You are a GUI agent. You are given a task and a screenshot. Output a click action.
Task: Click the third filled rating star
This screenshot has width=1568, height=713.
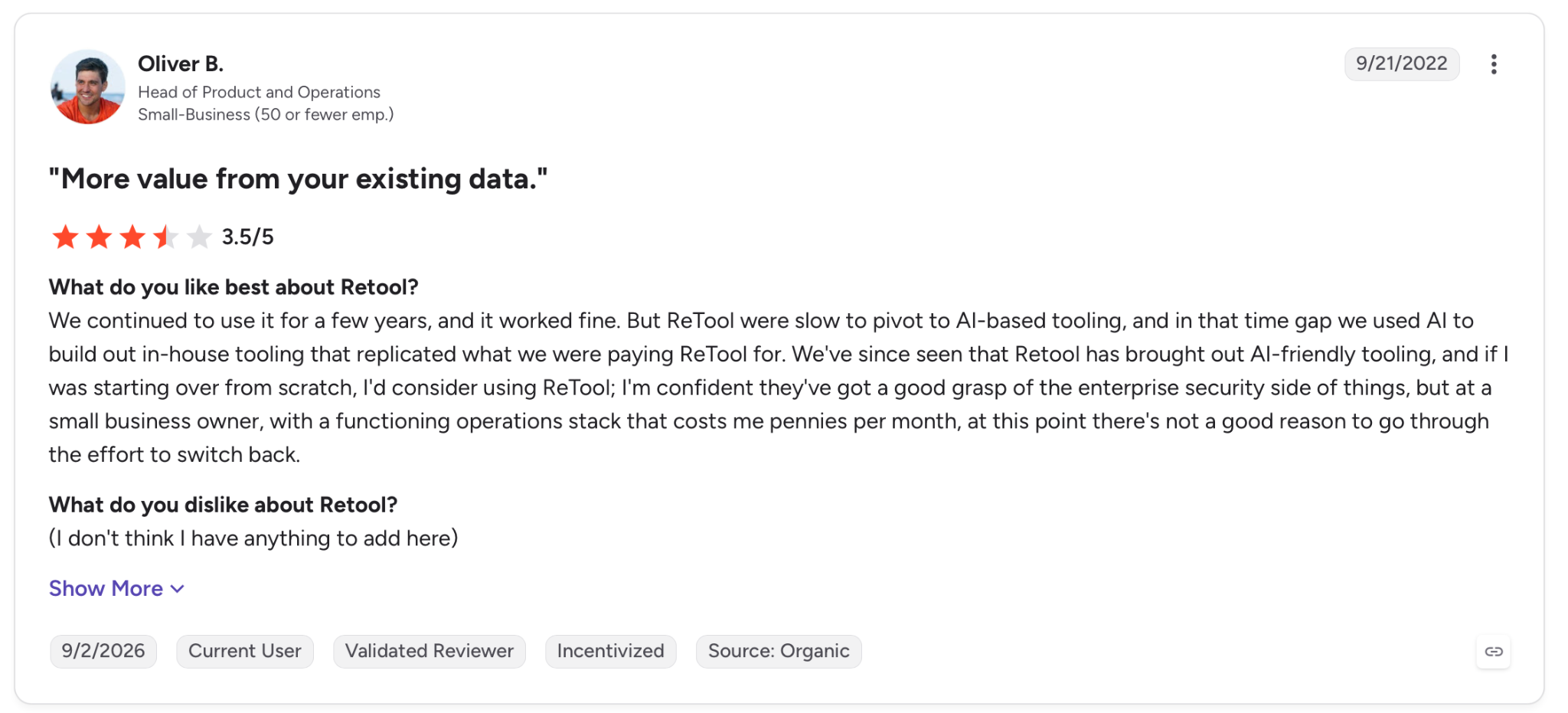click(132, 237)
